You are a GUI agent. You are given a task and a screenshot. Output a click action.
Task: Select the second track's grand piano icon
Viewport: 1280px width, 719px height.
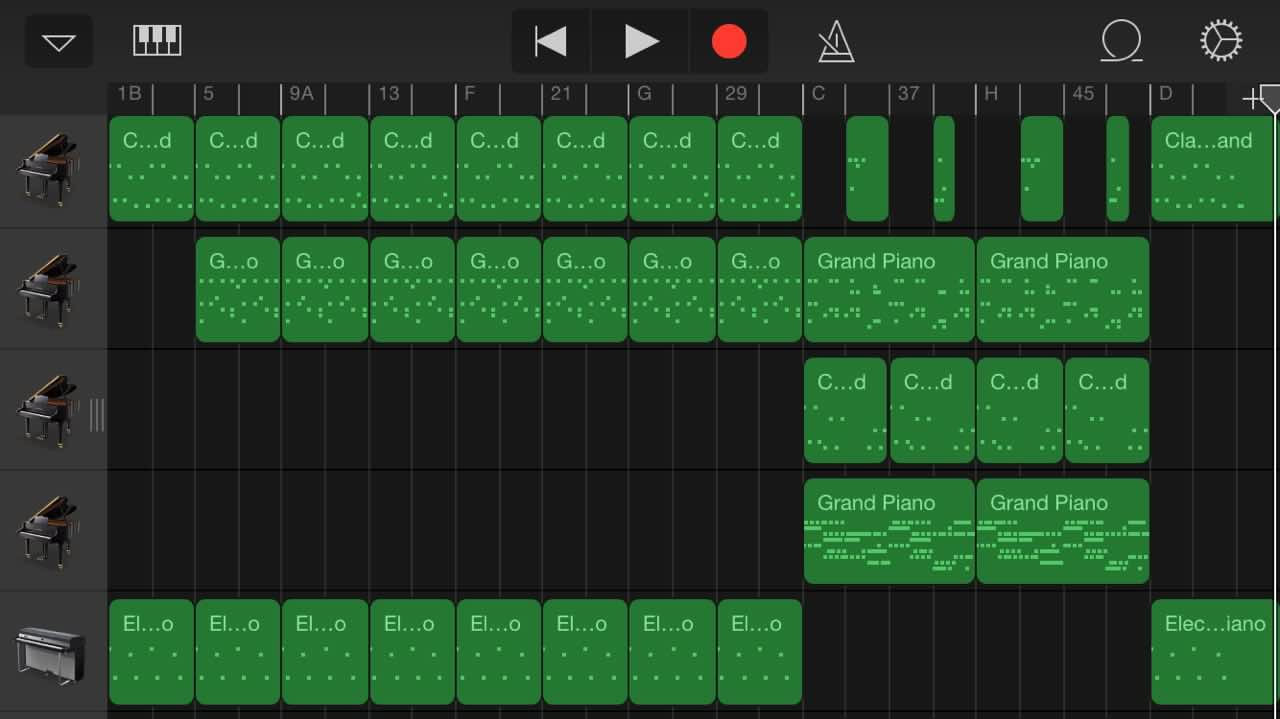[x=48, y=290]
